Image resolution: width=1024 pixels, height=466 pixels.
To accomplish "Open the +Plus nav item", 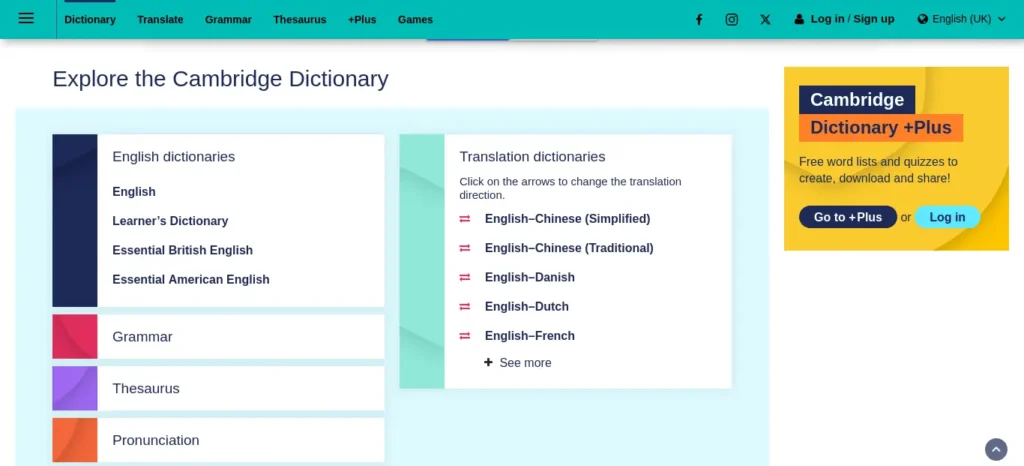I will coord(362,20).
